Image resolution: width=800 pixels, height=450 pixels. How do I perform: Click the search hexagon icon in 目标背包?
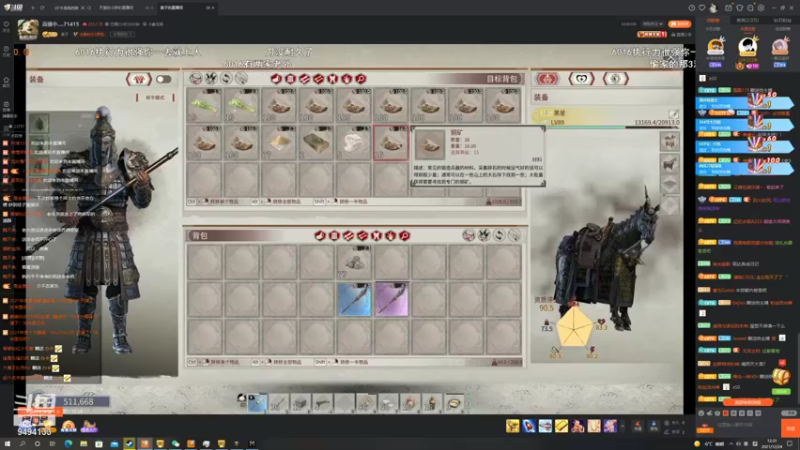tap(361, 79)
